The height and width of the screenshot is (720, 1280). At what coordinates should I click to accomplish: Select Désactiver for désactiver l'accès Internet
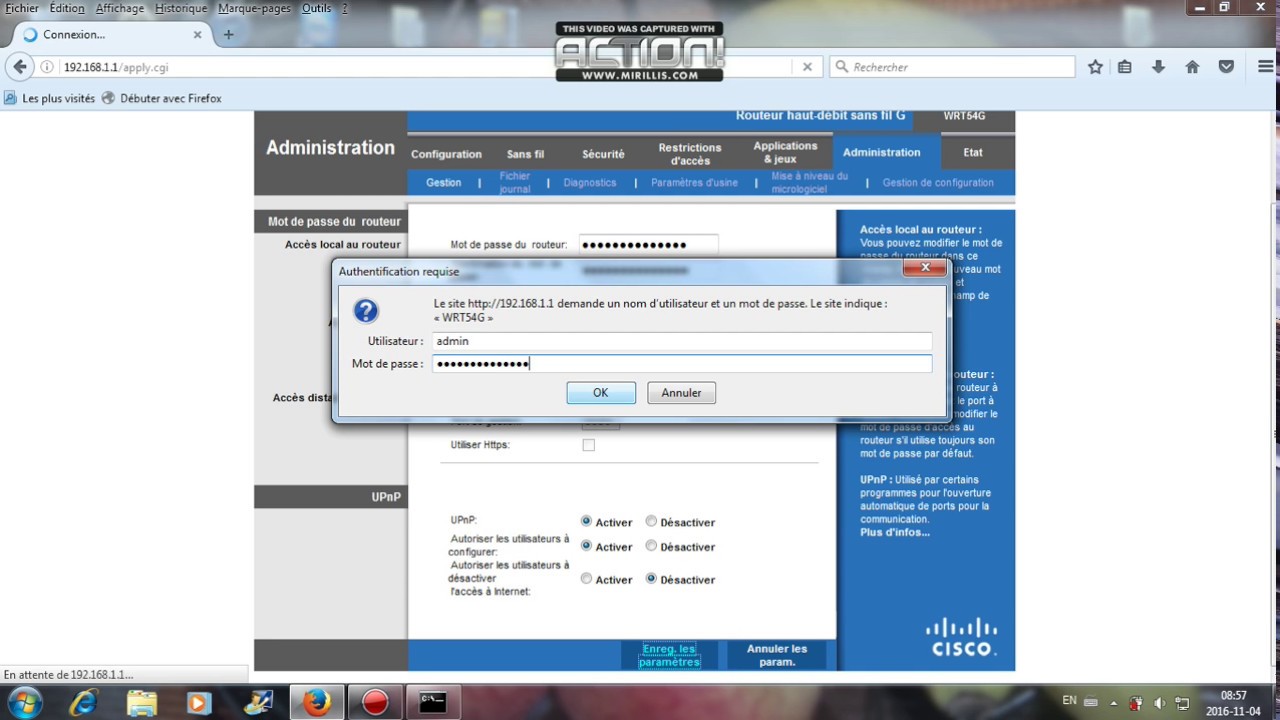(651, 579)
